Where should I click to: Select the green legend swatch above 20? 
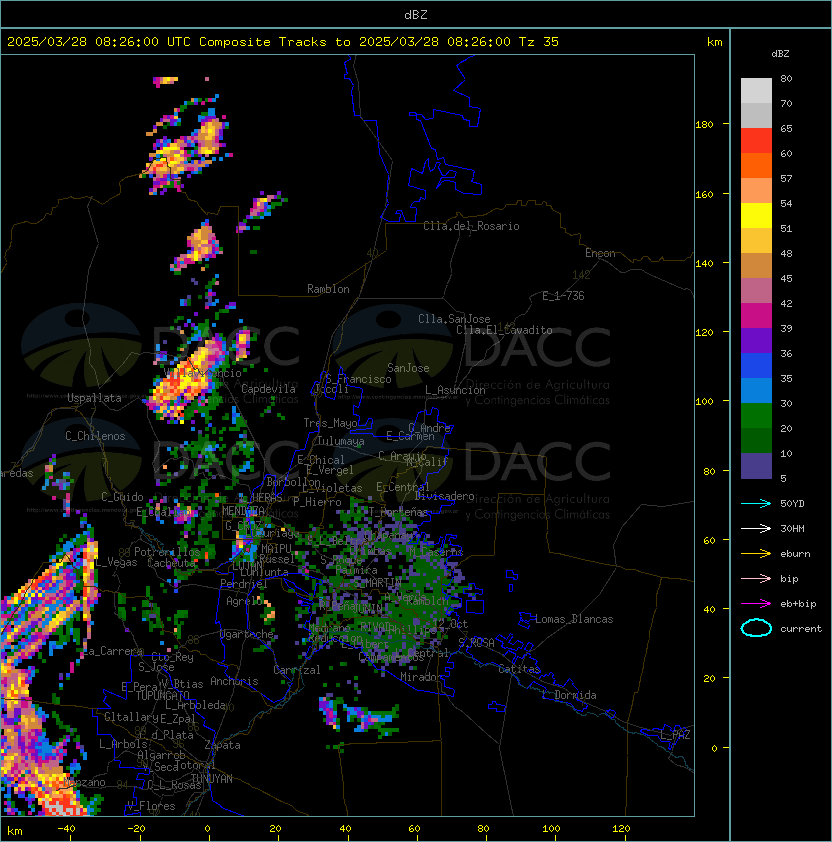[x=756, y=416]
